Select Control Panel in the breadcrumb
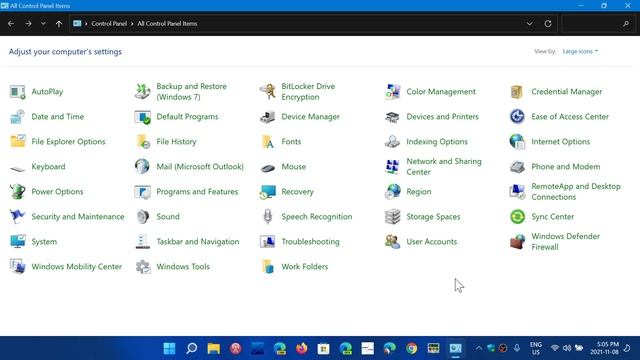Viewport: 640px width, 360px height. click(109, 24)
